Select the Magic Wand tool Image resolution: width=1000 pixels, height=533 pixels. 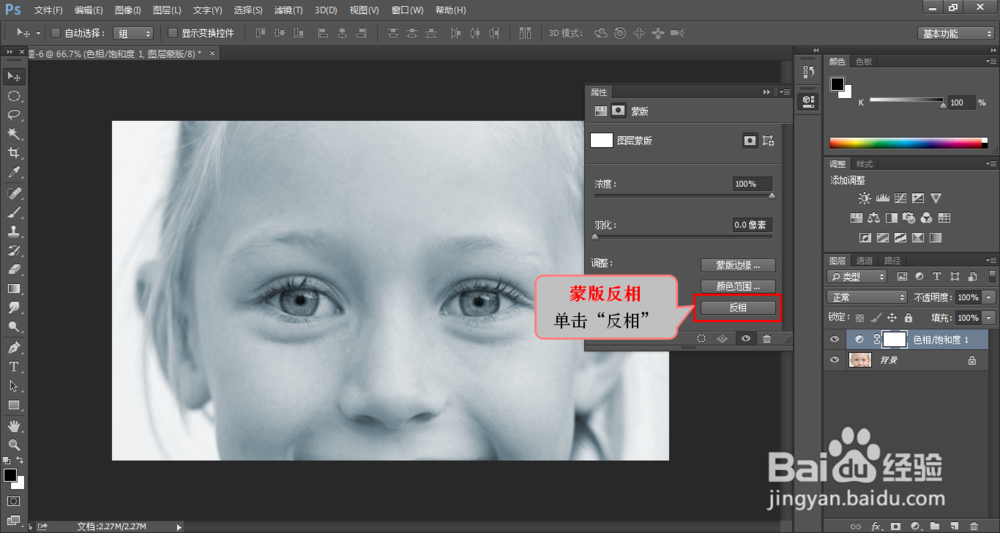[14, 134]
